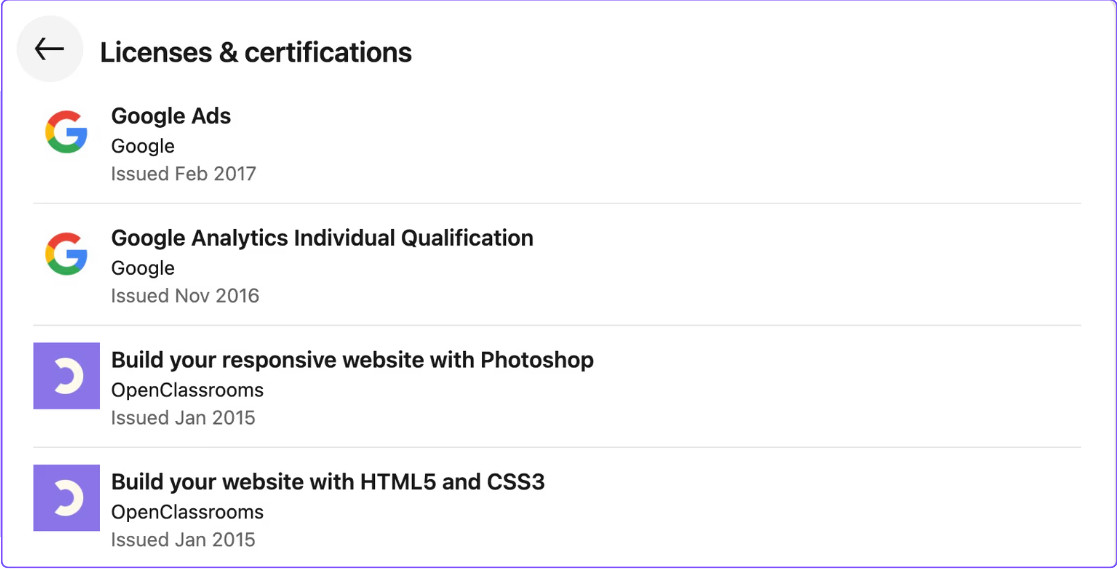Click Google logo beside Google Ads
Screen dimensions: 1117x569
(66, 132)
